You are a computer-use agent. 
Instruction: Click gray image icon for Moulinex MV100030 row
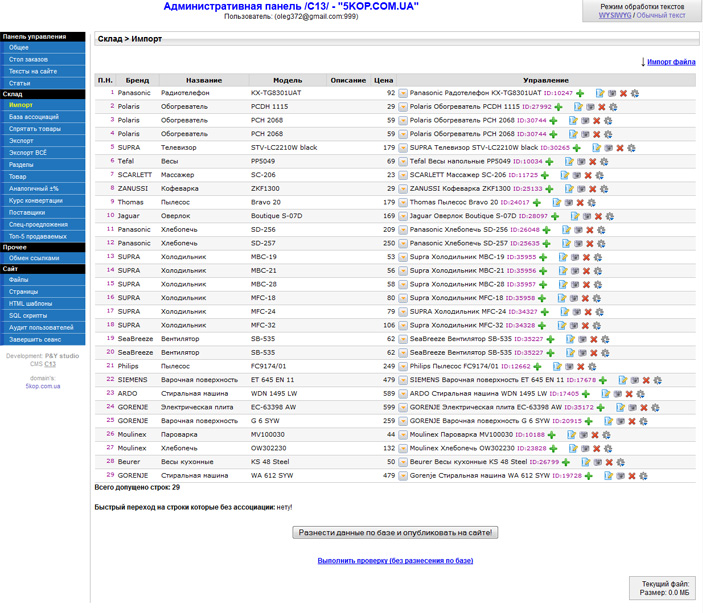[583, 435]
